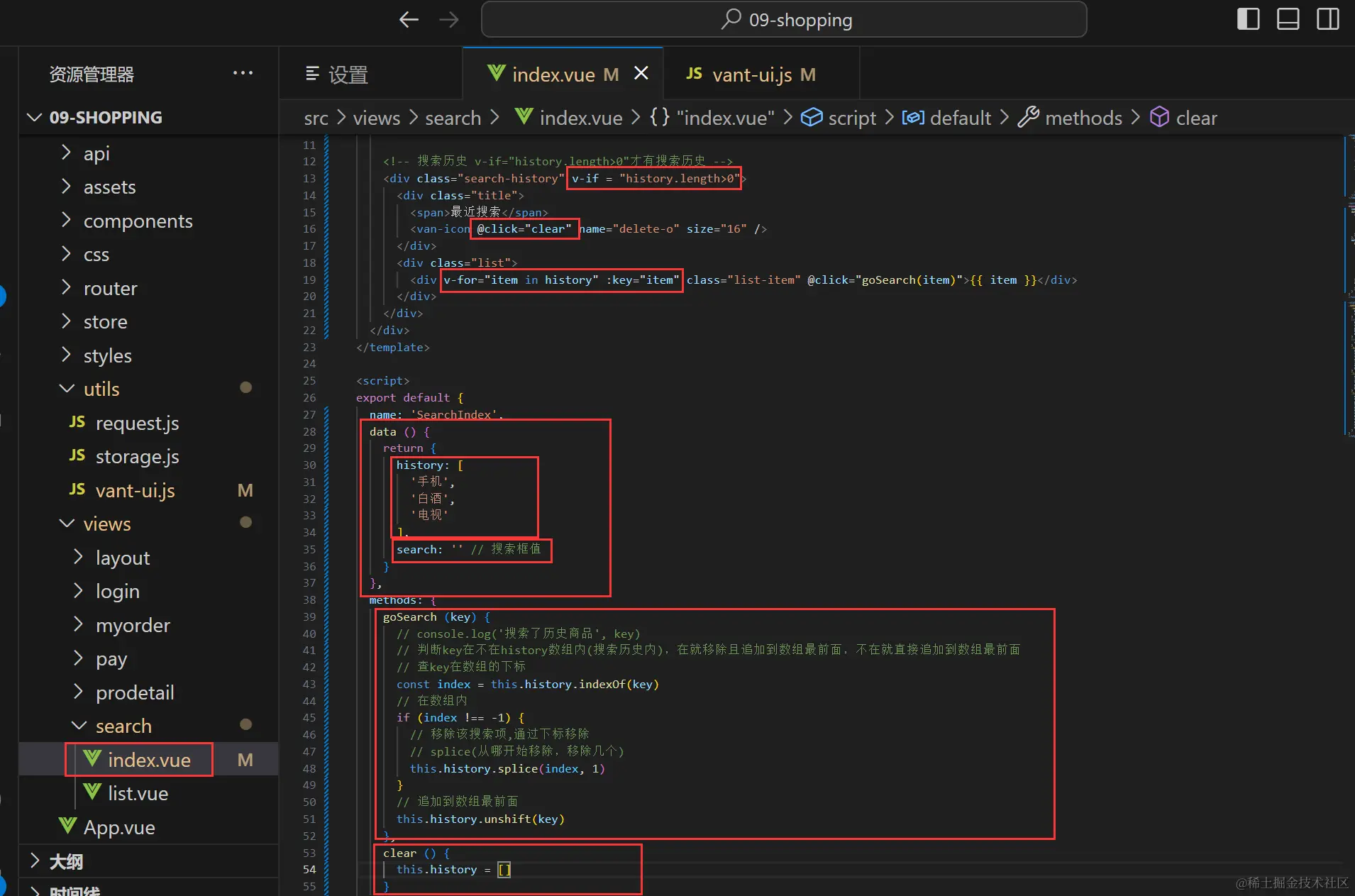Go forward with the right arrow
The image size is (1355, 896).
(x=448, y=19)
